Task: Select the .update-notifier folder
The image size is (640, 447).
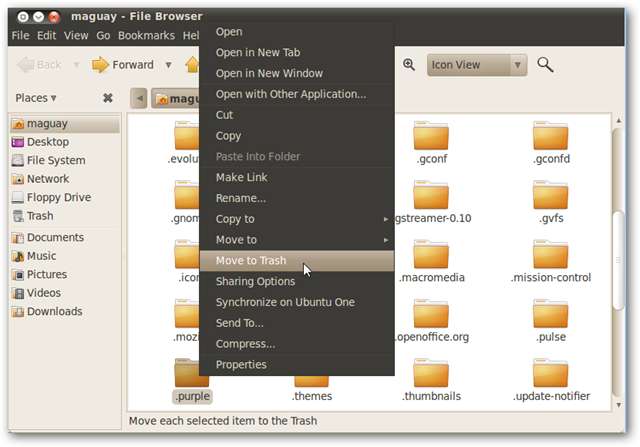Action: 551,380
